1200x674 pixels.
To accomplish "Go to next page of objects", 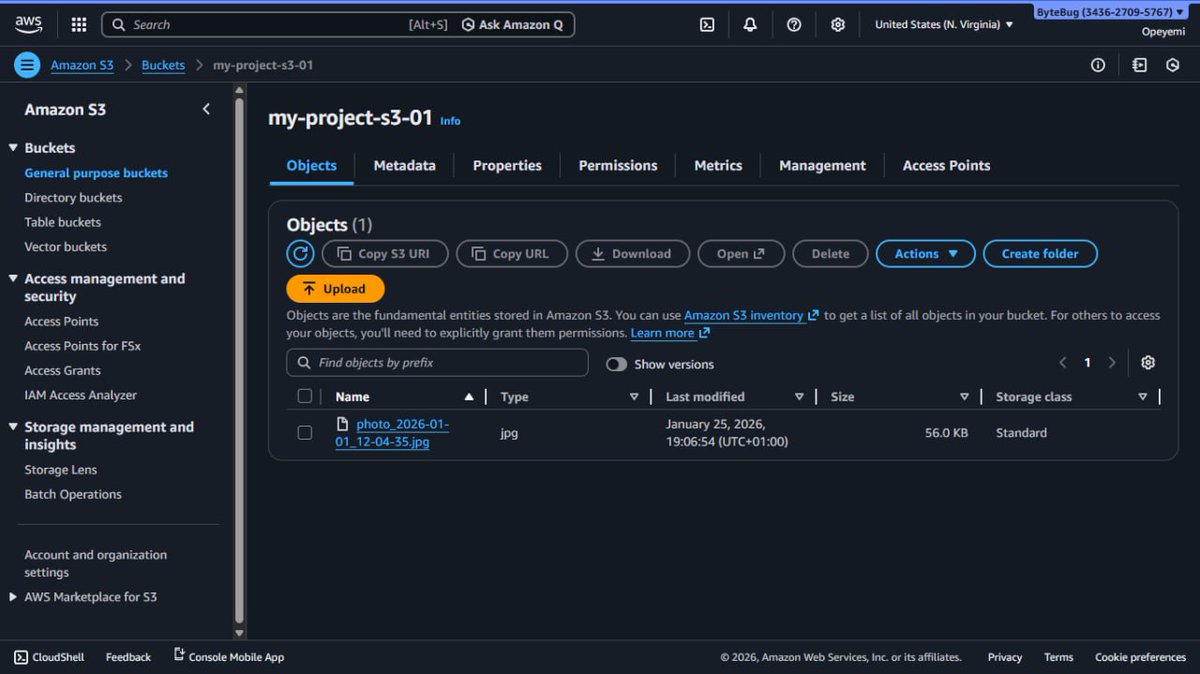I will (x=1112, y=363).
